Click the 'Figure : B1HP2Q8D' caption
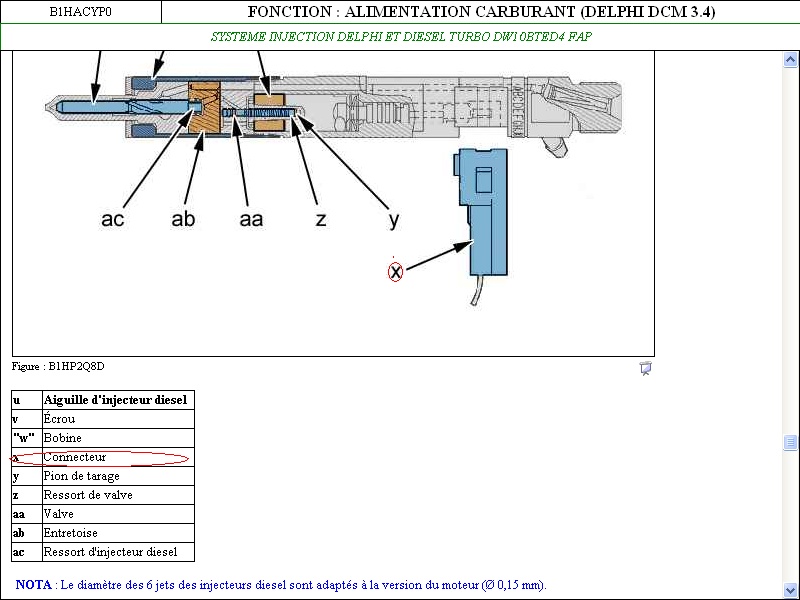Viewport: 800px width, 600px height. click(x=58, y=366)
